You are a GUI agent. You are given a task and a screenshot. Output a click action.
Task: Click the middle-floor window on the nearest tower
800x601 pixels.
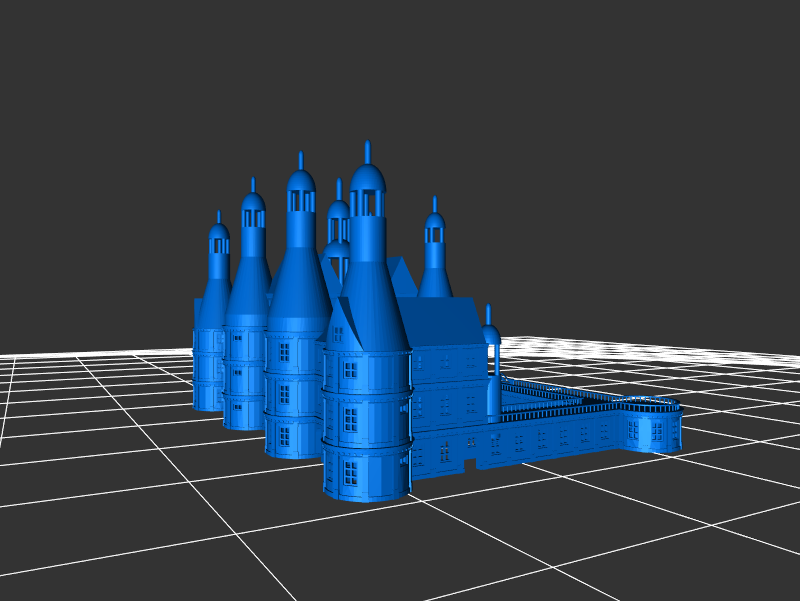tap(351, 420)
